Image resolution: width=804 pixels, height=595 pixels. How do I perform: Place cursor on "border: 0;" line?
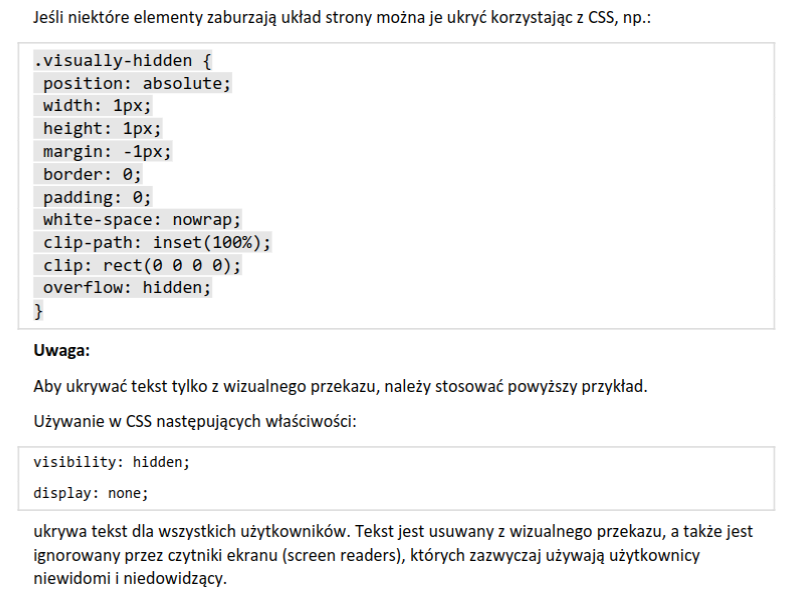click(x=92, y=174)
